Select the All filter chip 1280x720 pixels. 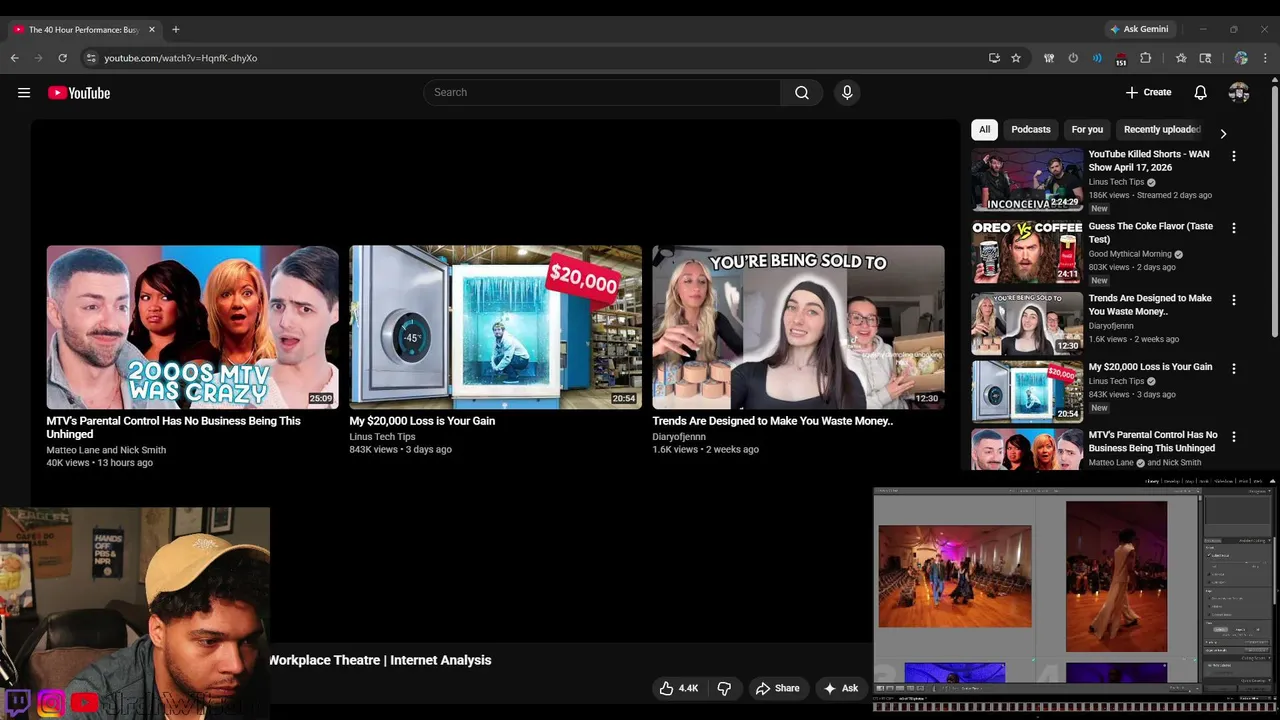pos(984,129)
